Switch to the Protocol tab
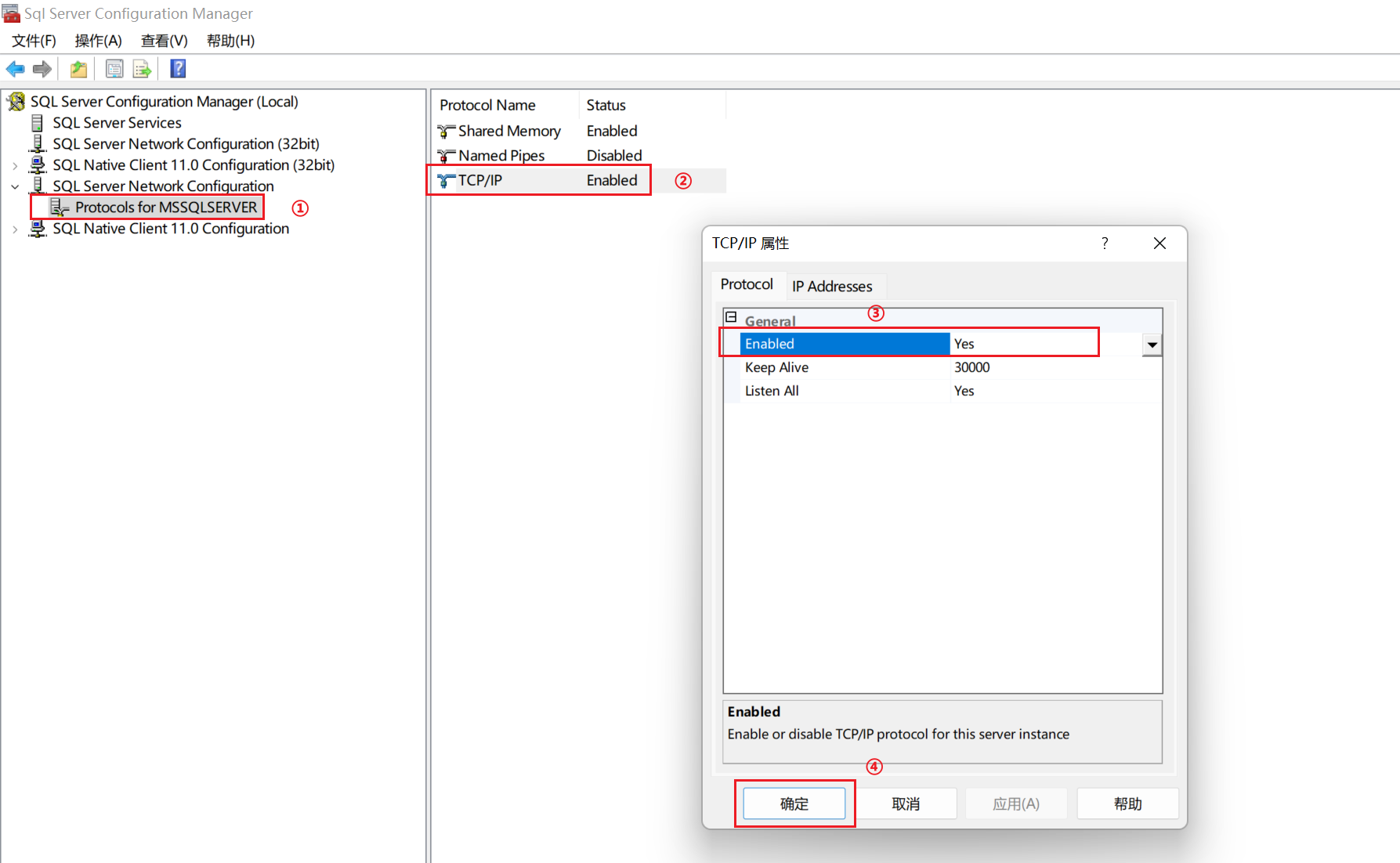Image resolution: width=1400 pixels, height=863 pixels. [x=747, y=284]
